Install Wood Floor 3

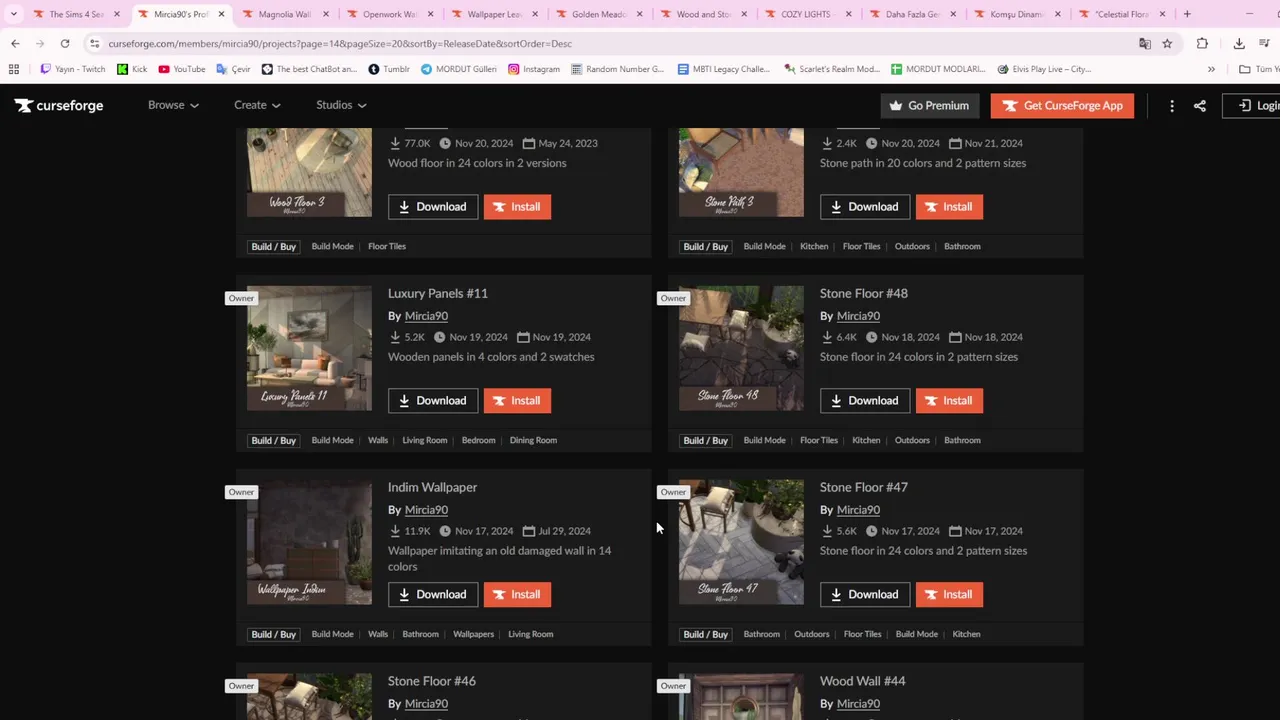pos(517,207)
